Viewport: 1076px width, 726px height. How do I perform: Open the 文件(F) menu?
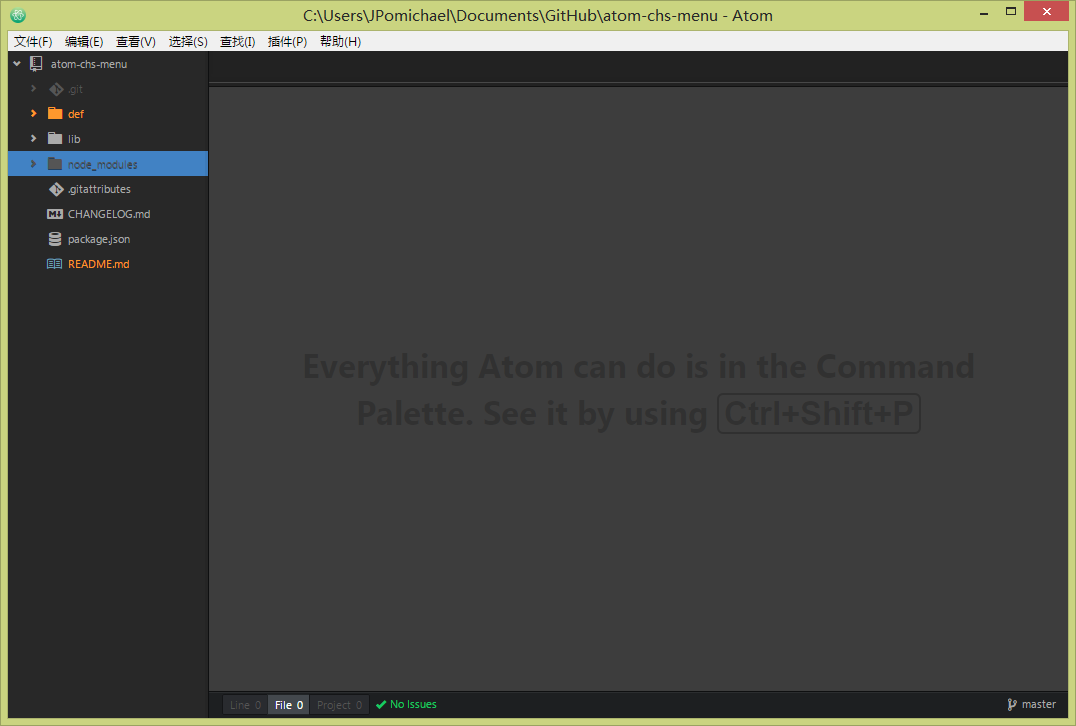coord(33,41)
